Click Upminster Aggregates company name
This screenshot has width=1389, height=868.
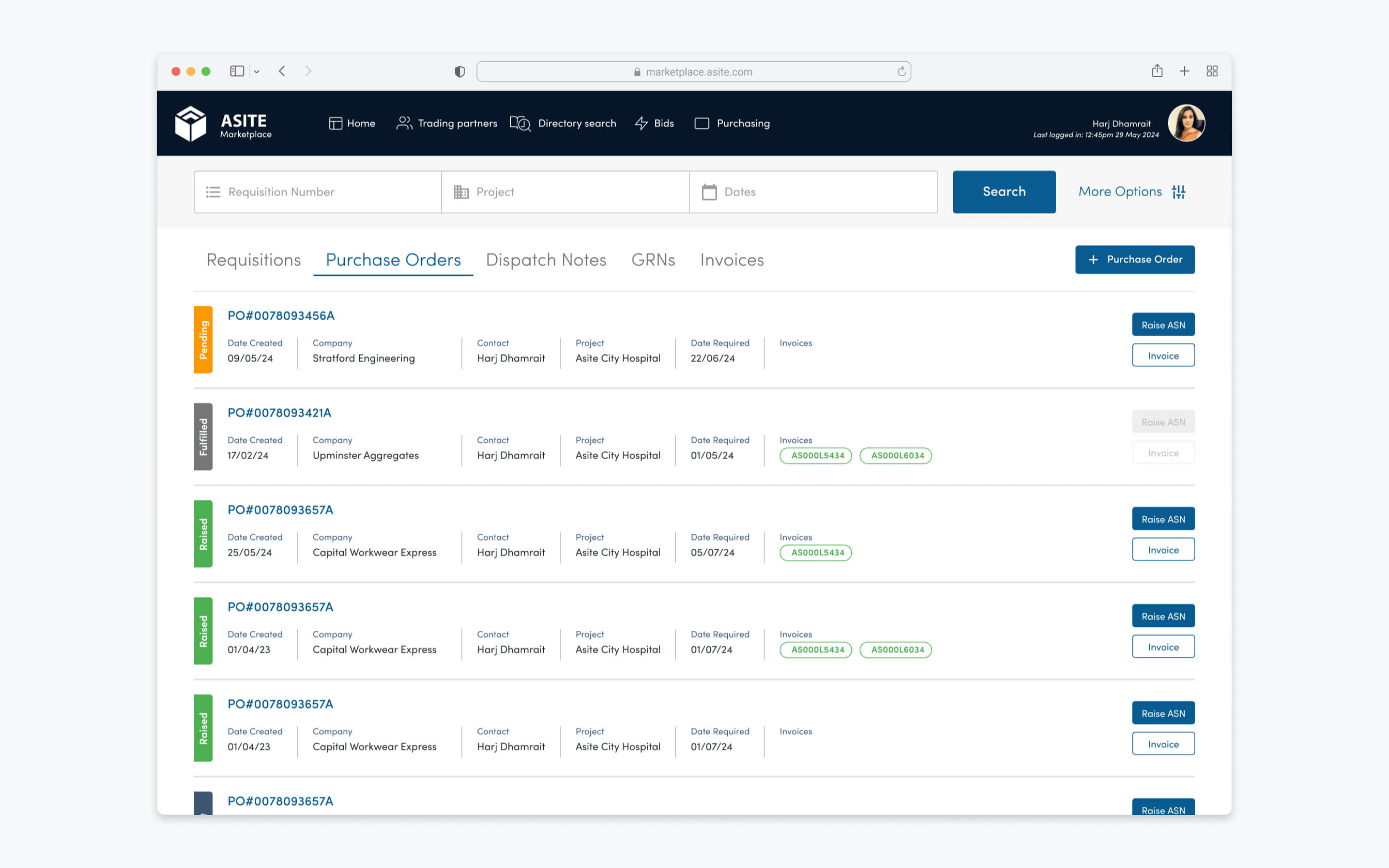pos(366,455)
